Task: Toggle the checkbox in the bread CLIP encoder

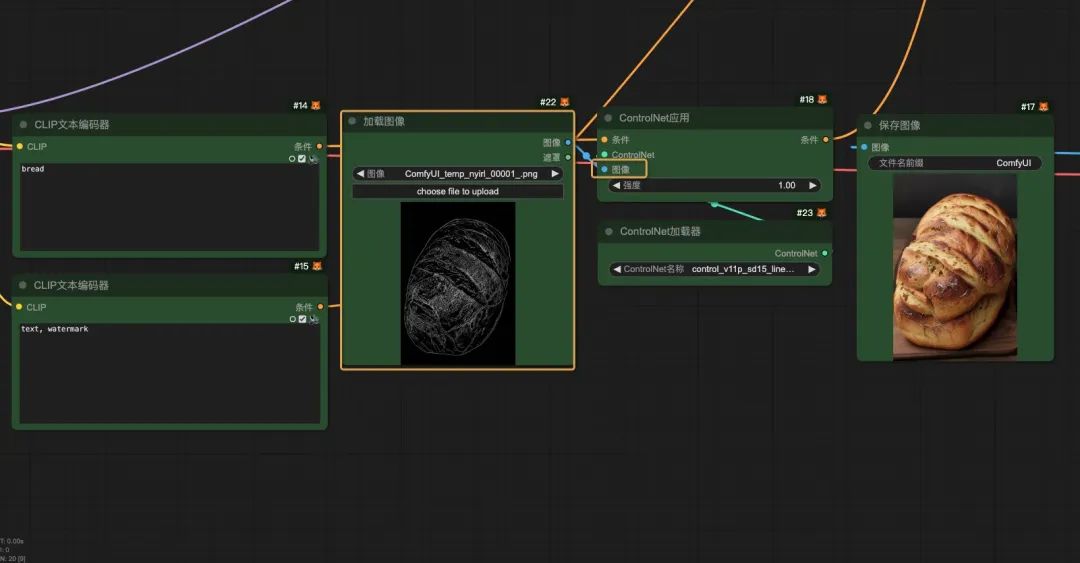Action: (302, 159)
